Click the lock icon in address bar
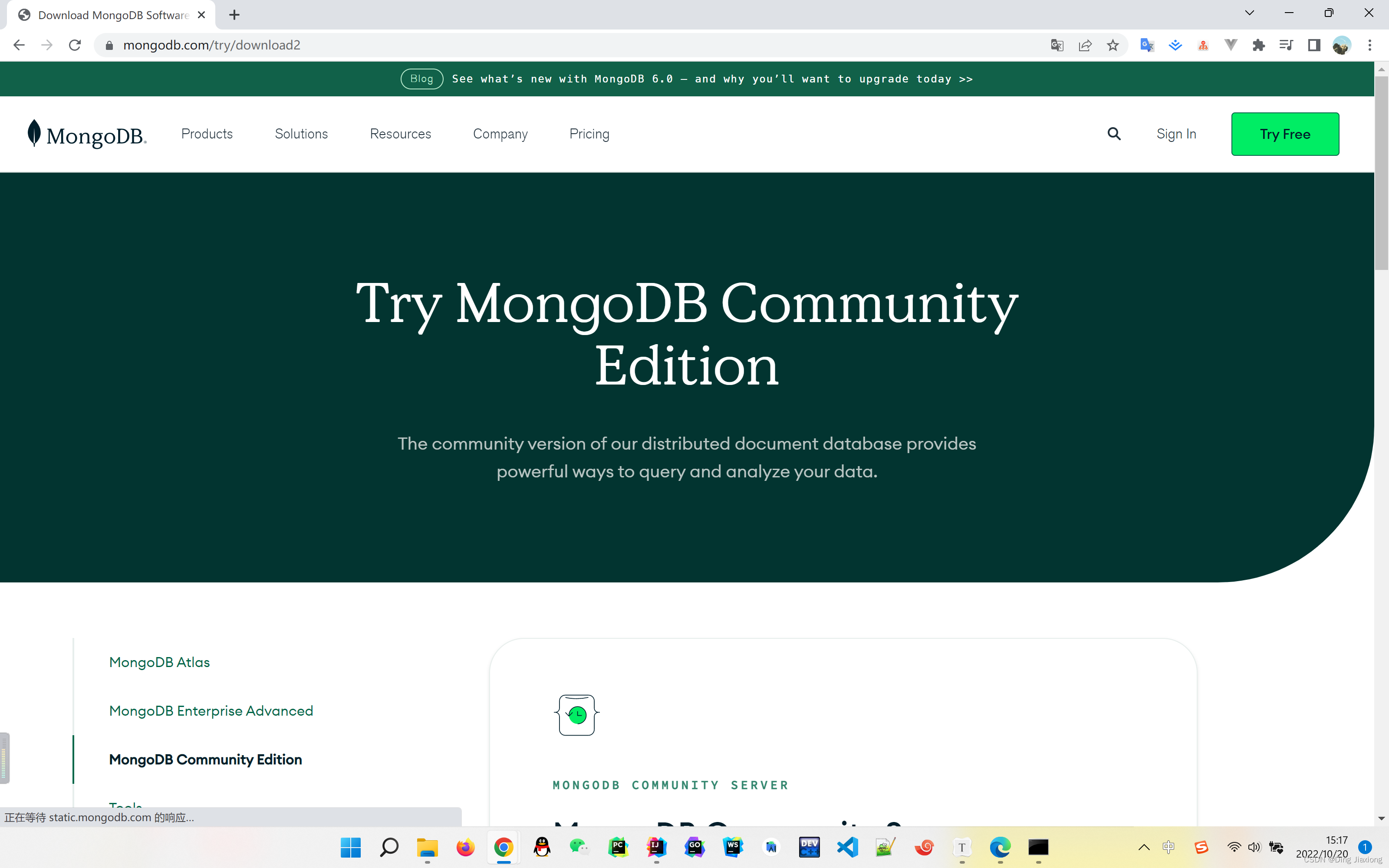This screenshot has height=868, width=1389. point(109,45)
